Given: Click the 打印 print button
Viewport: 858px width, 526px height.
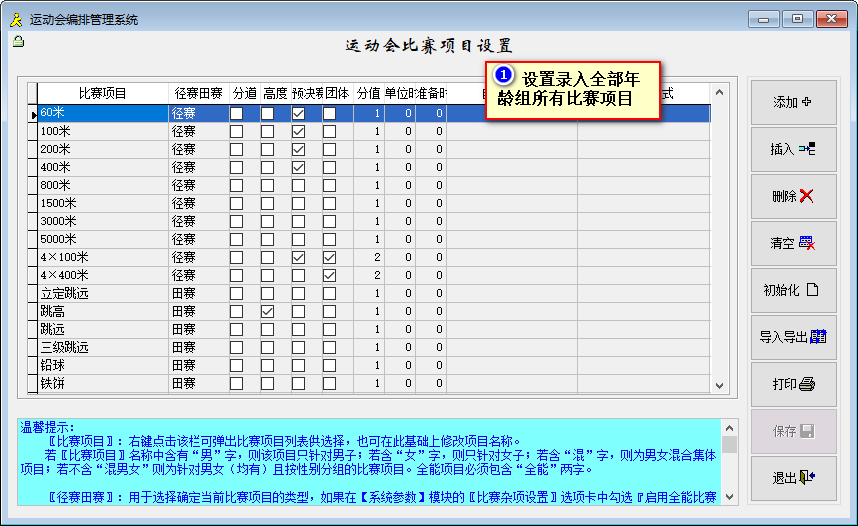Looking at the screenshot, I should point(791,384).
